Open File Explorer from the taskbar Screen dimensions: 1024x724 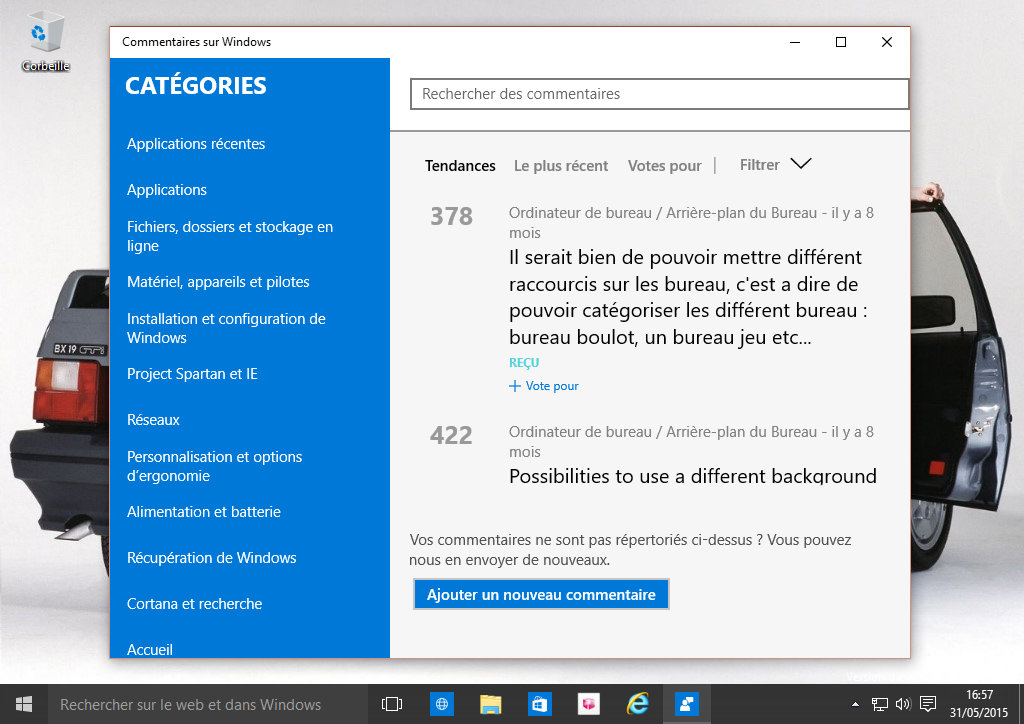490,704
